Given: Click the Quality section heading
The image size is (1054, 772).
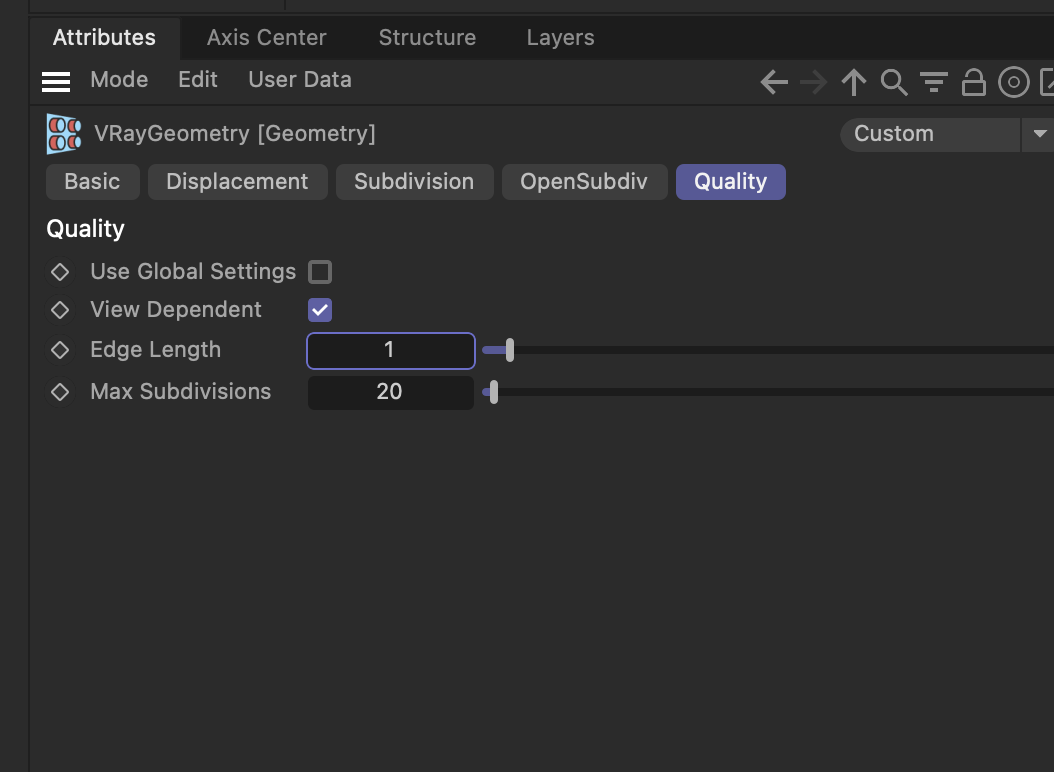Looking at the screenshot, I should point(85,229).
